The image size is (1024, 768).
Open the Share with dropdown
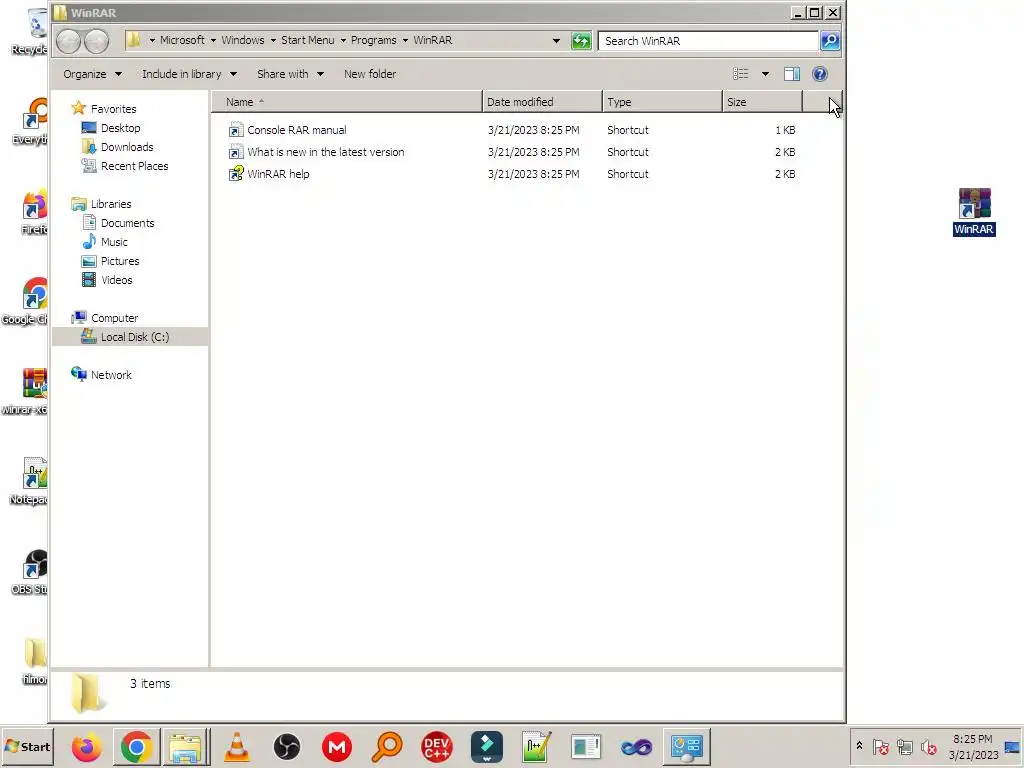point(291,74)
